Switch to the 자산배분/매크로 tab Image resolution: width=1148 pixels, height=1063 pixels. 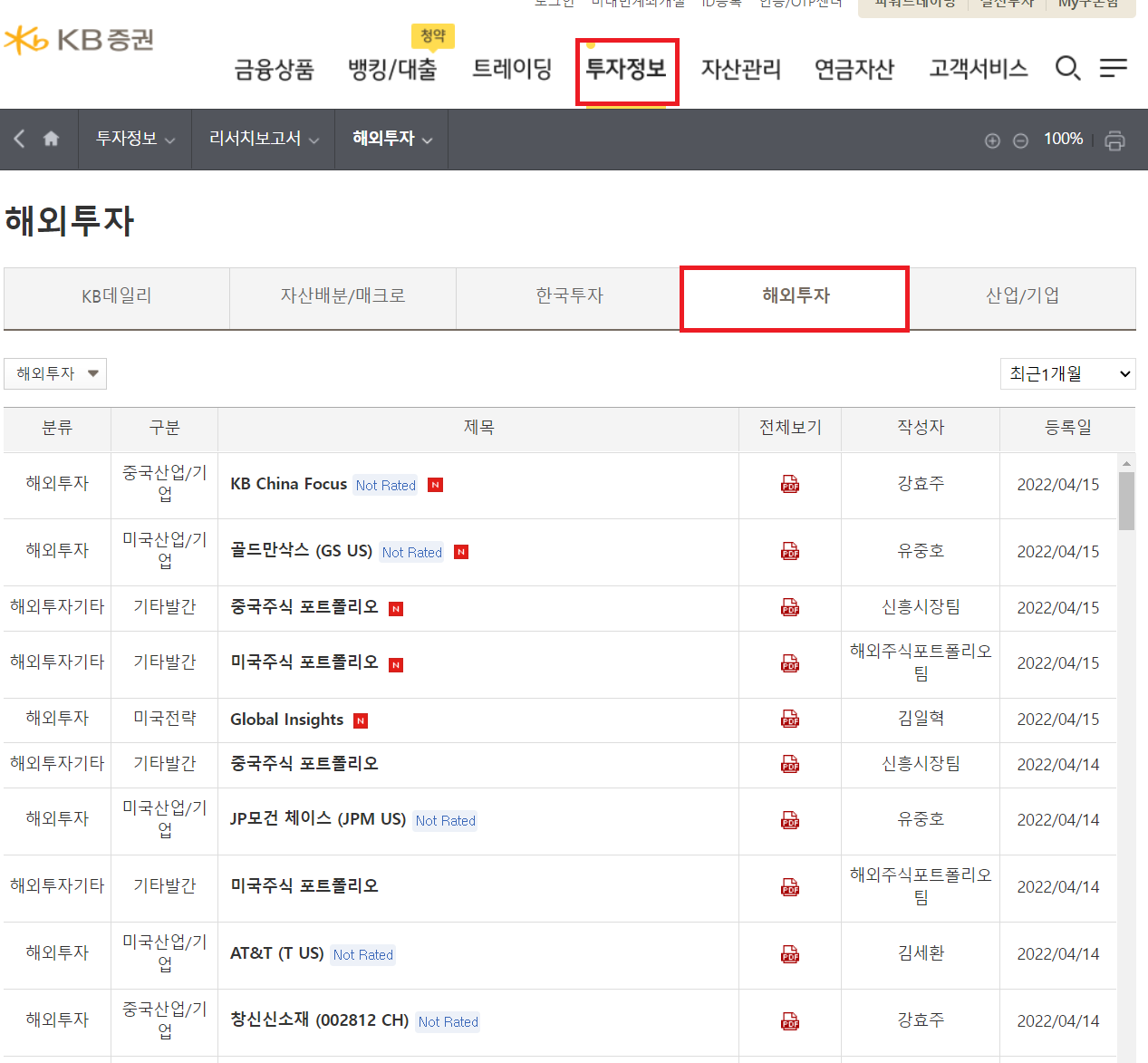[342, 297]
